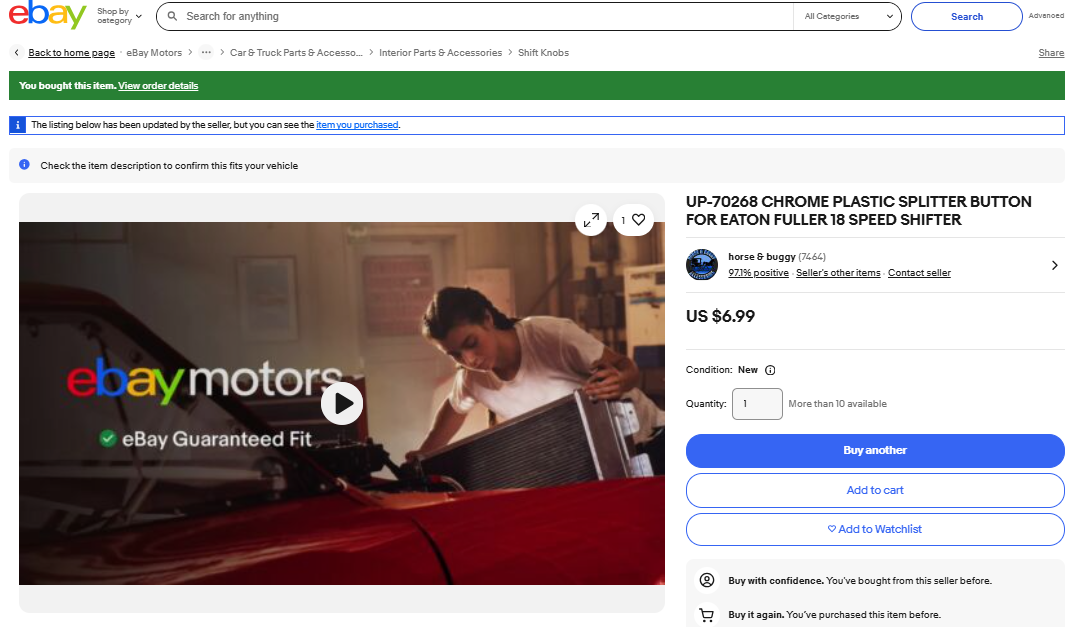
Task: Open the item you purchased link
Action: [x=357, y=125]
